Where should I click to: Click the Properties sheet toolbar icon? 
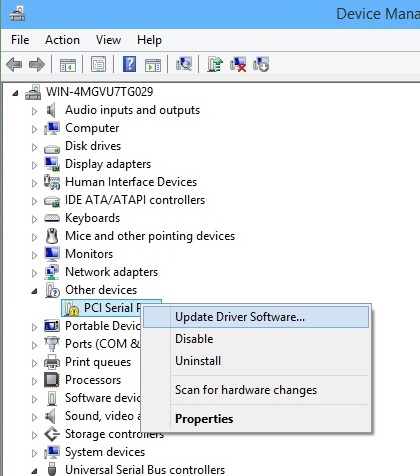coord(99,64)
